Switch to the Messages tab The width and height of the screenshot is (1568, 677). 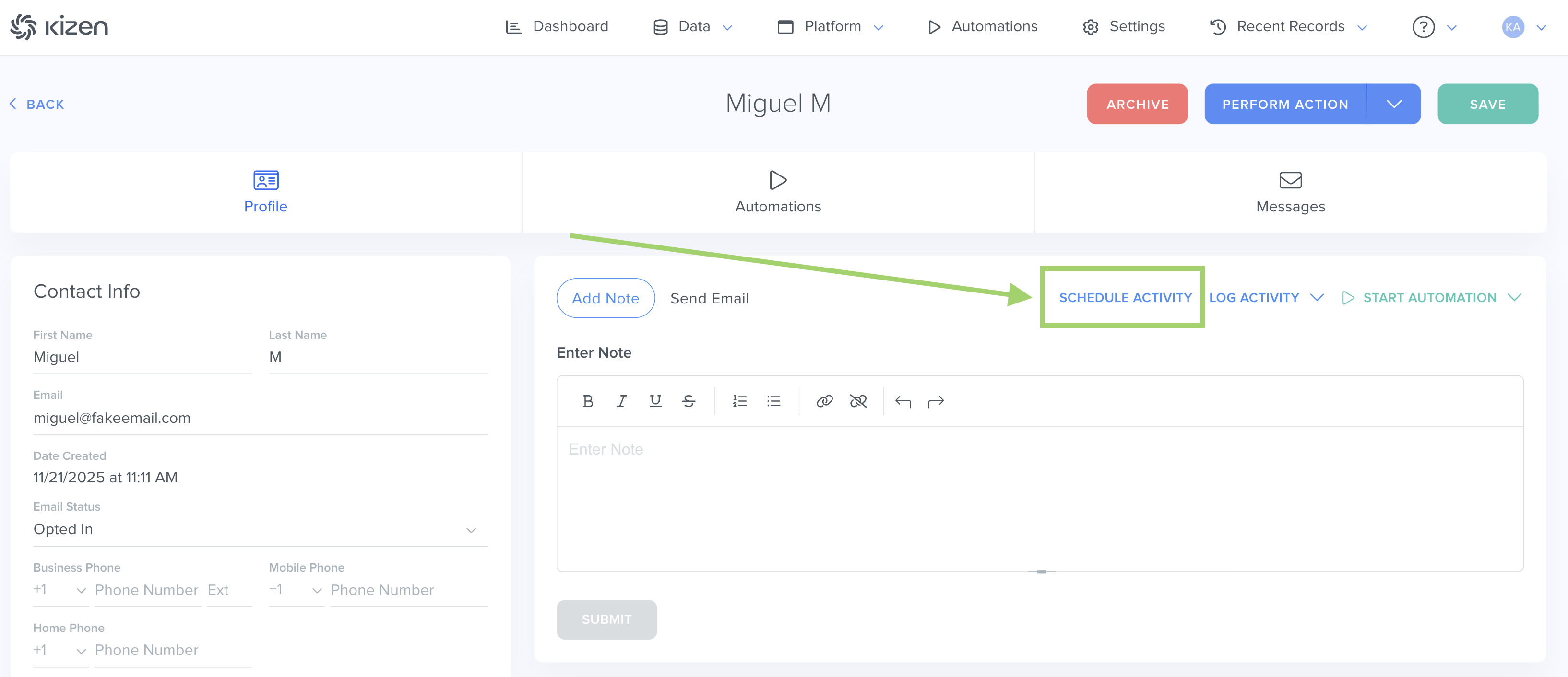[1290, 192]
